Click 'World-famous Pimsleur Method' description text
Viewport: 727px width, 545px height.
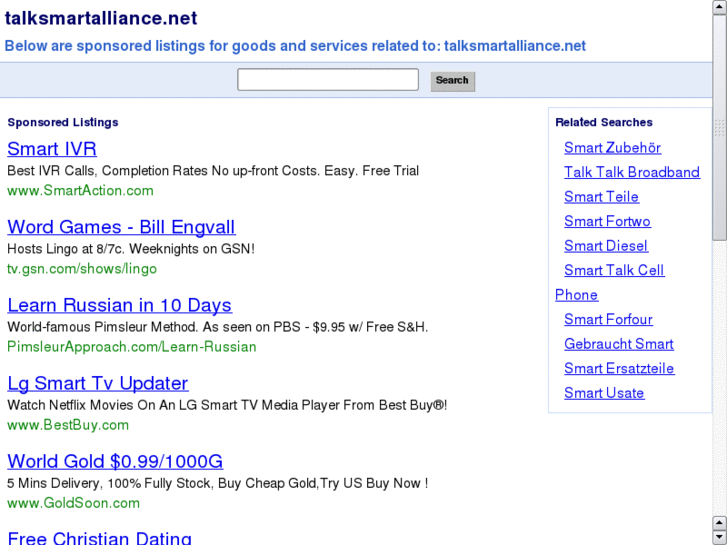click(x=217, y=327)
